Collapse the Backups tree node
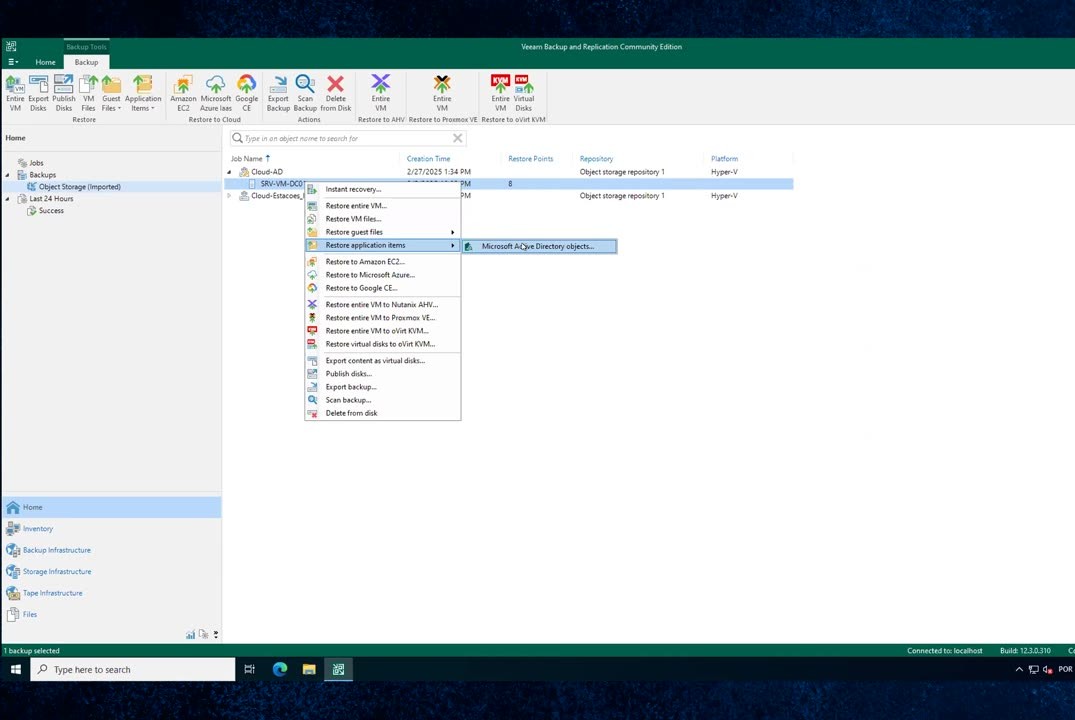The height and width of the screenshot is (720, 1075). 8,175
